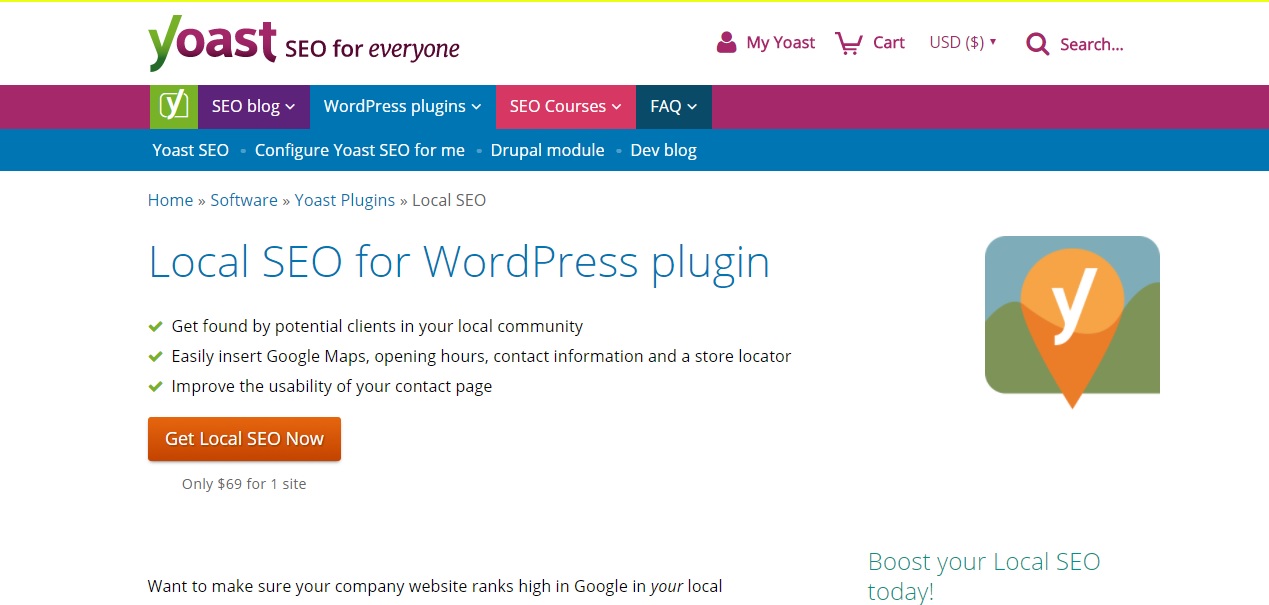Click the My Yoast person icon

(x=726, y=43)
